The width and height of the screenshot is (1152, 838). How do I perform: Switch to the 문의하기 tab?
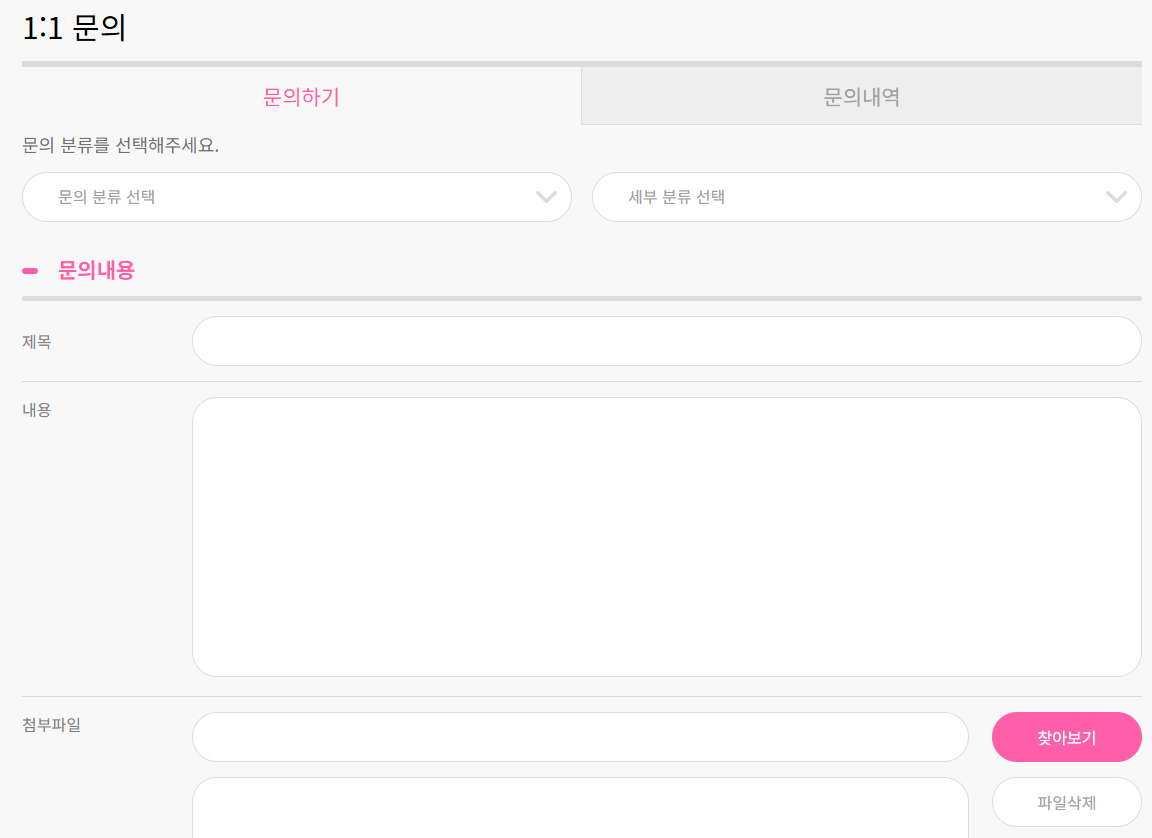(x=301, y=97)
